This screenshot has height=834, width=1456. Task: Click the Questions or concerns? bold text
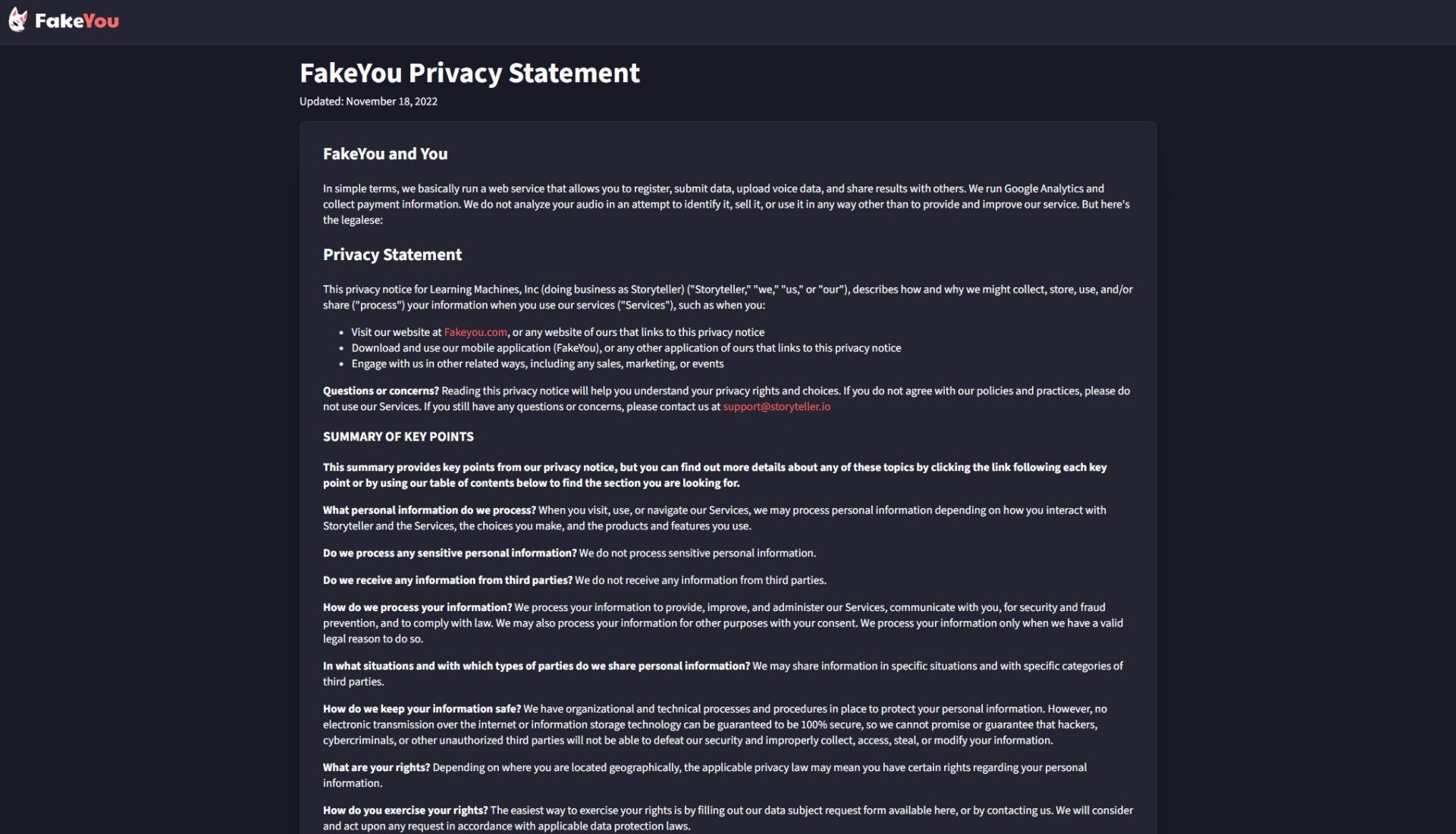click(381, 391)
